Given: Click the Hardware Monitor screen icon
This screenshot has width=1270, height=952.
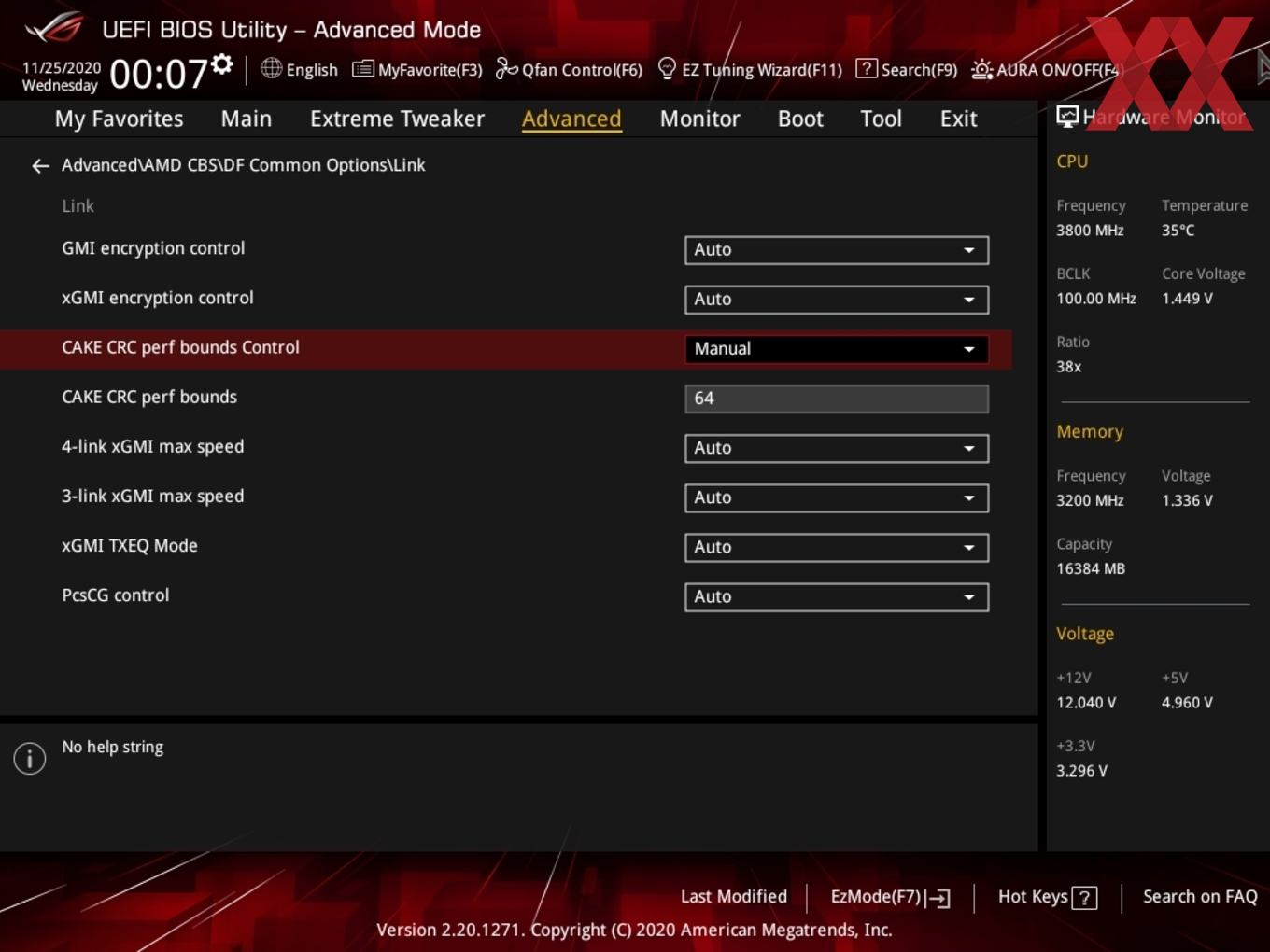Looking at the screenshot, I should pyautogui.click(x=1067, y=116).
